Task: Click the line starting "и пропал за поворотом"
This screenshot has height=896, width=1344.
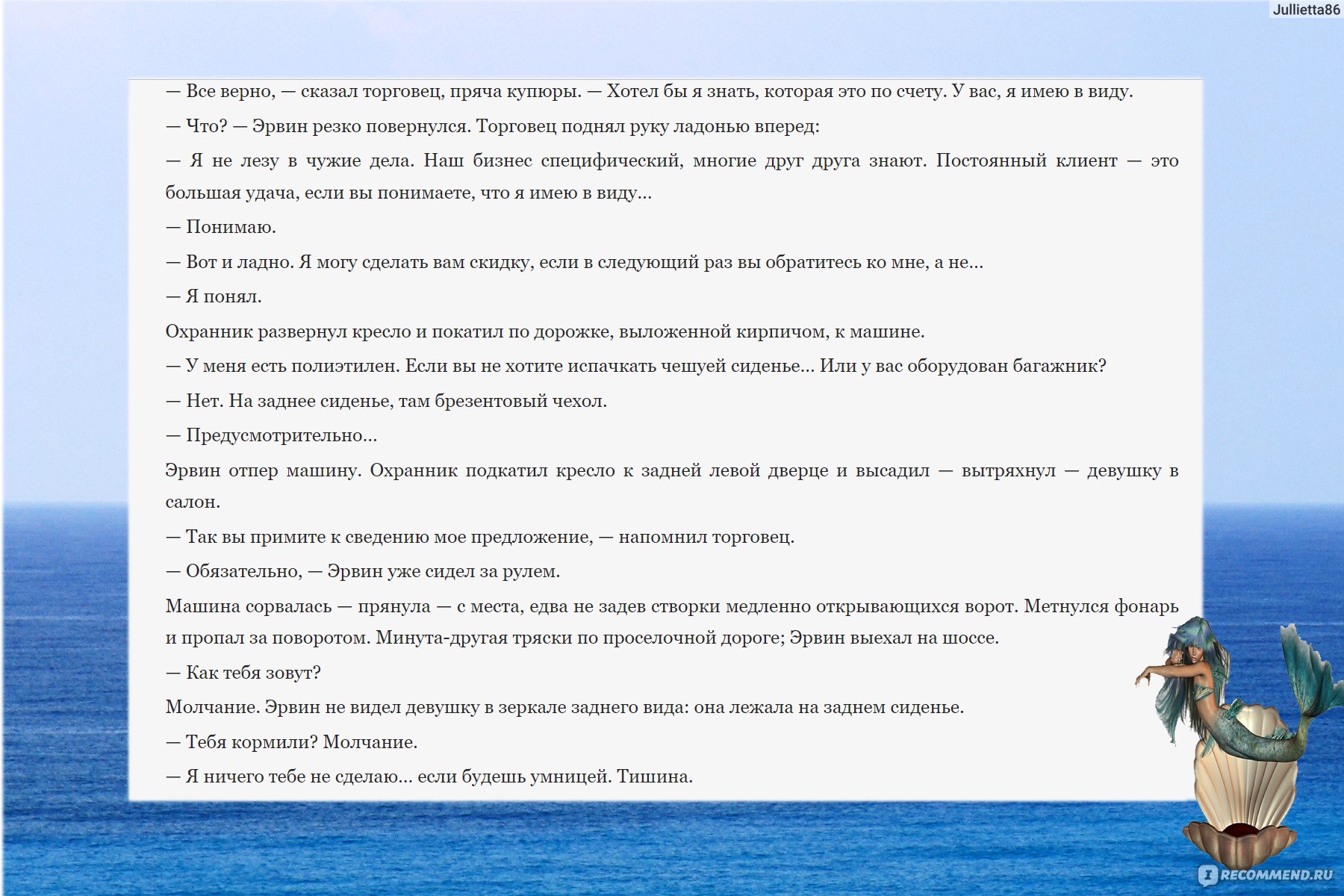Action: [x=582, y=638]
